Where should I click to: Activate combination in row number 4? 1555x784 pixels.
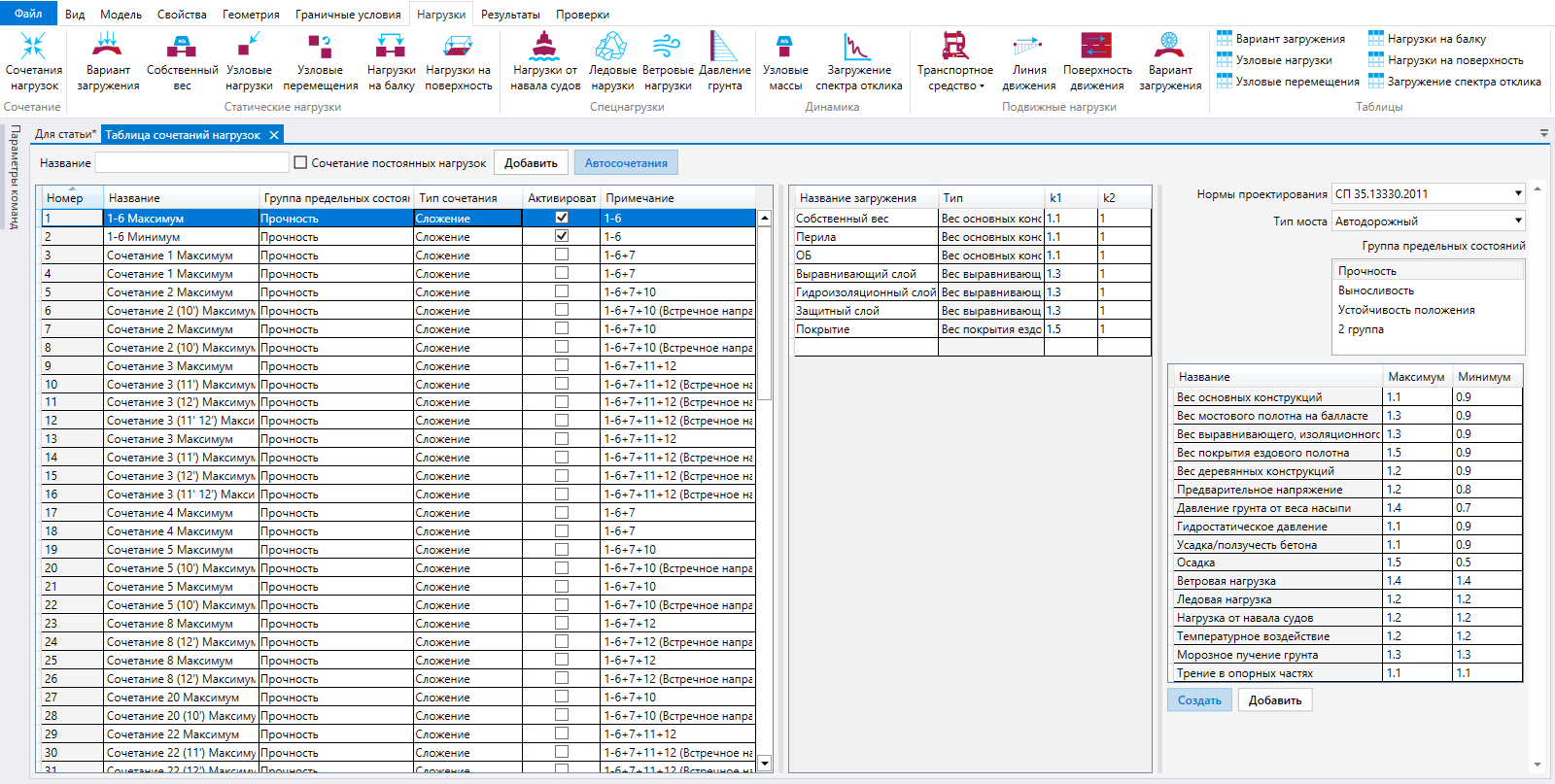coord(562,273)
